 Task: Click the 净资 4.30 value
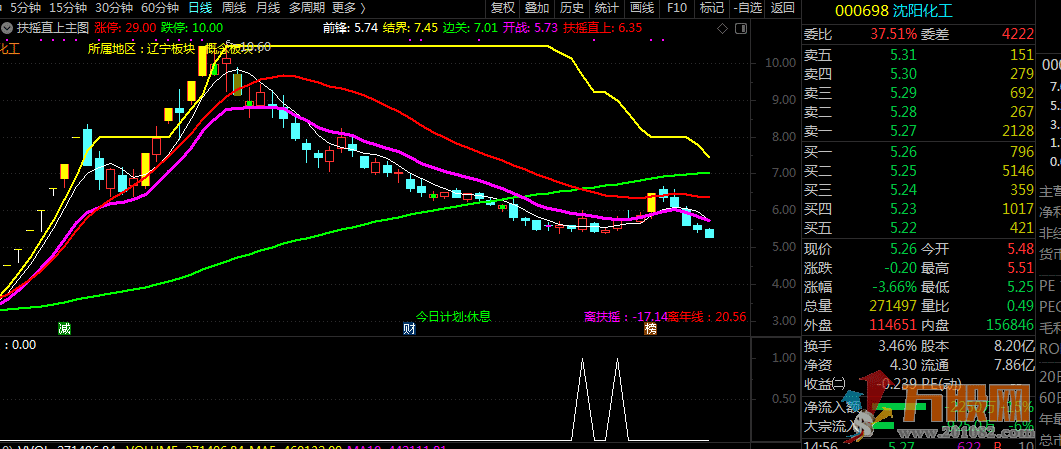[x=901, y=366]
